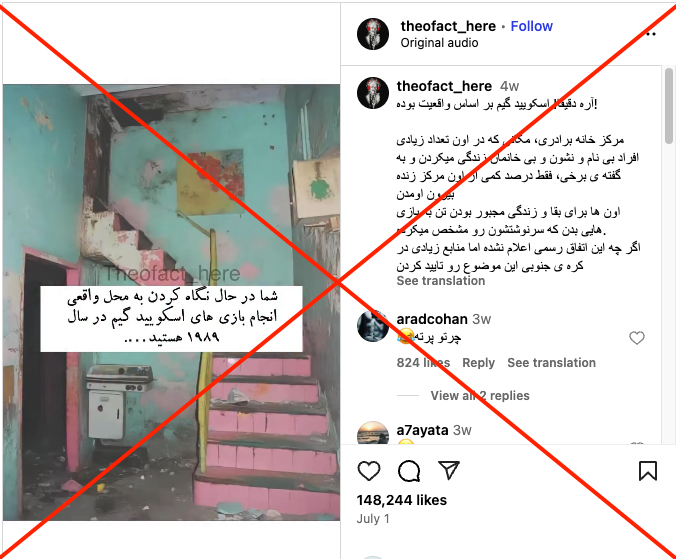Screen dimensions: 676x559
Task: Reply to aradcohan's comment
Action: (x=479, y=363)
